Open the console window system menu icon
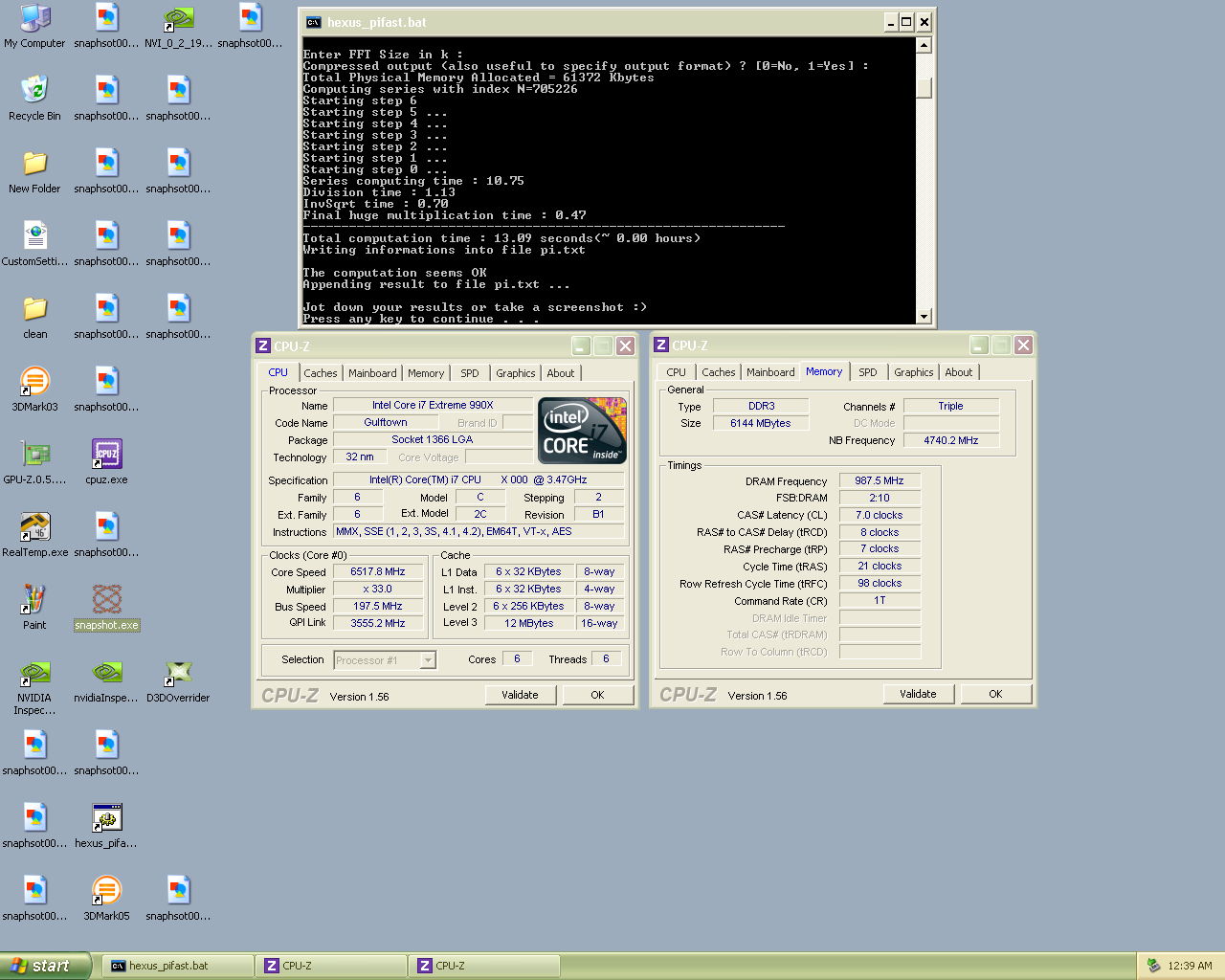 point(313,22)
